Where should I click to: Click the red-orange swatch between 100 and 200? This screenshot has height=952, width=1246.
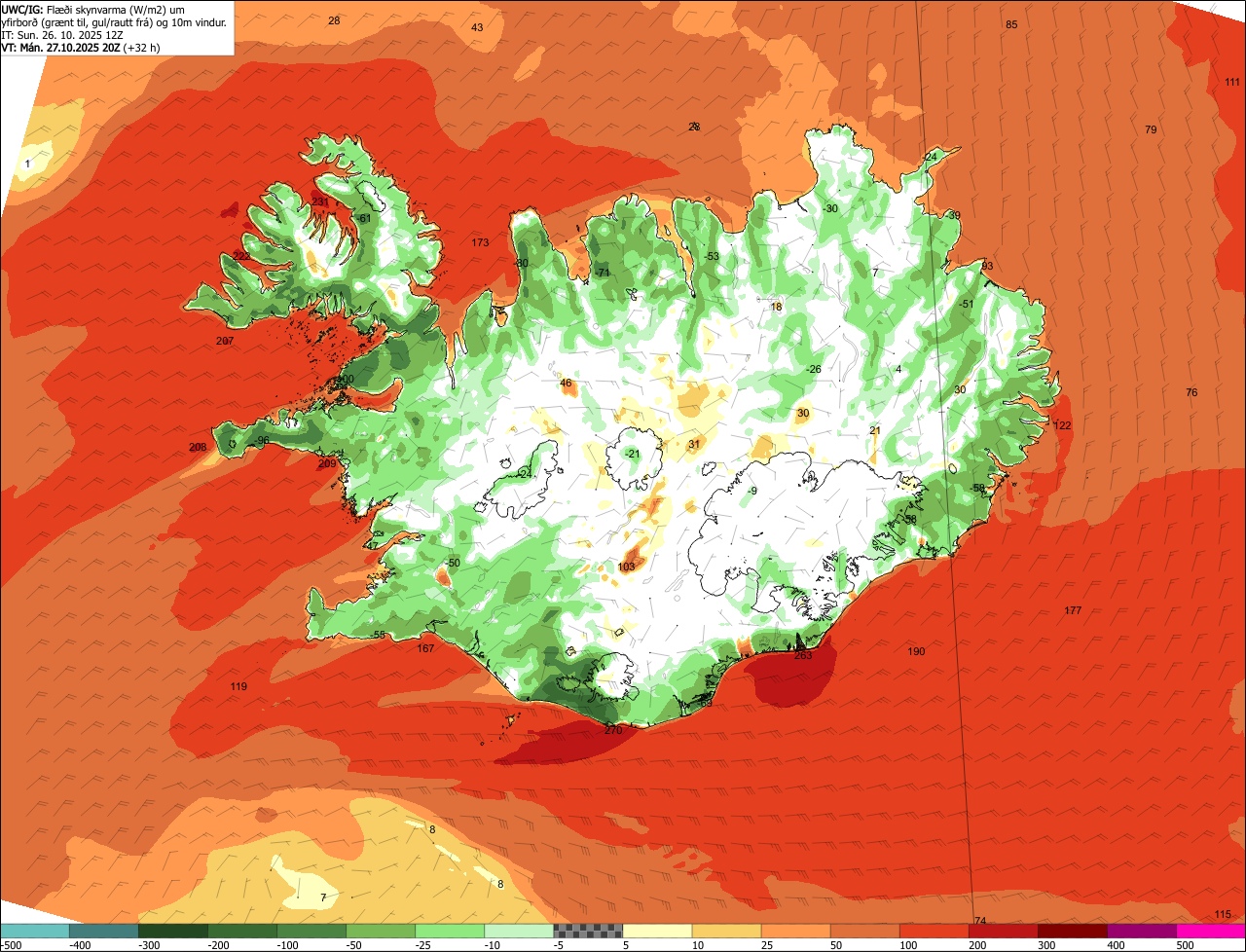(x=933, y=931)
